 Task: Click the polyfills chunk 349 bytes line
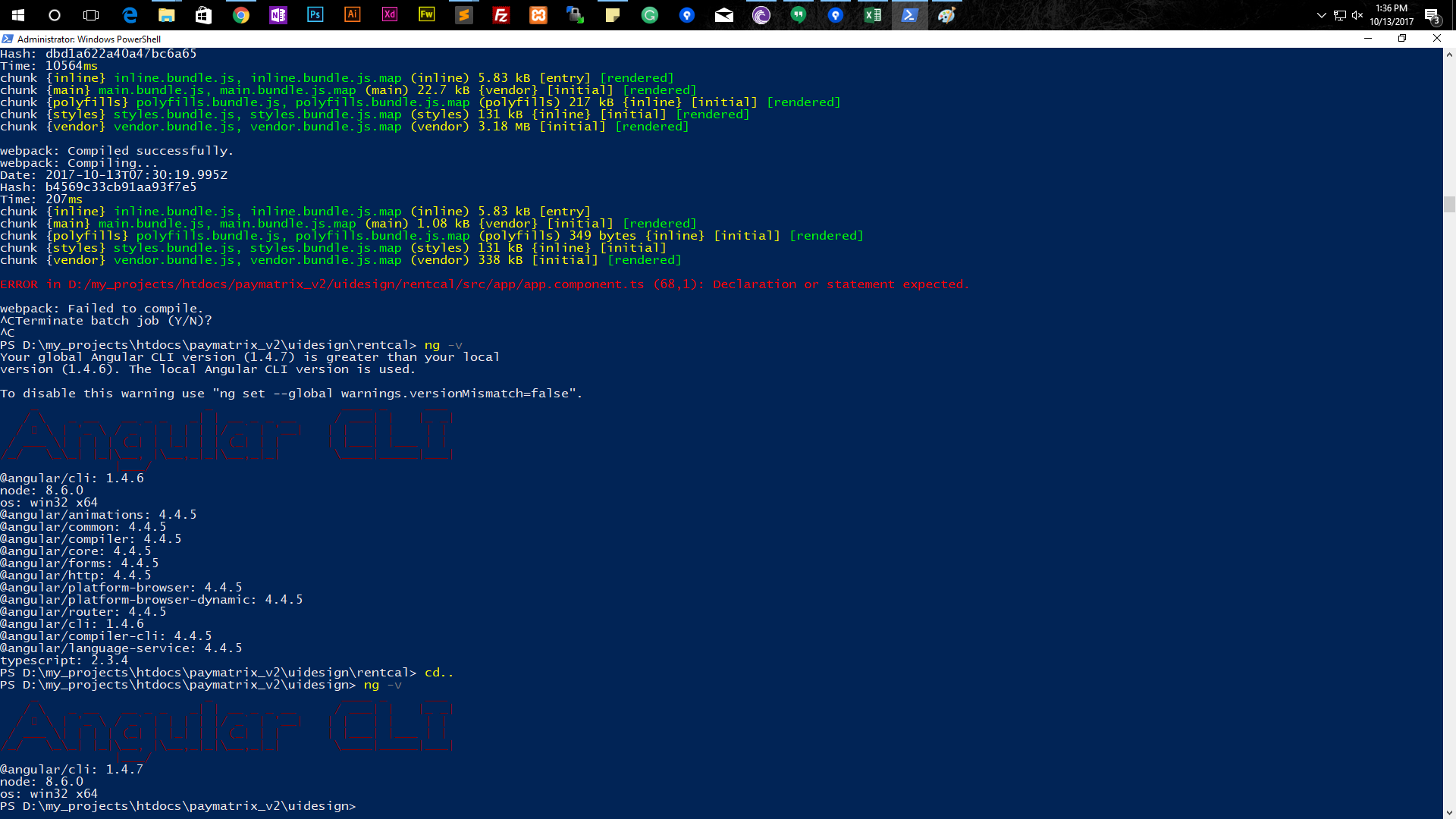tap(431, 236)
